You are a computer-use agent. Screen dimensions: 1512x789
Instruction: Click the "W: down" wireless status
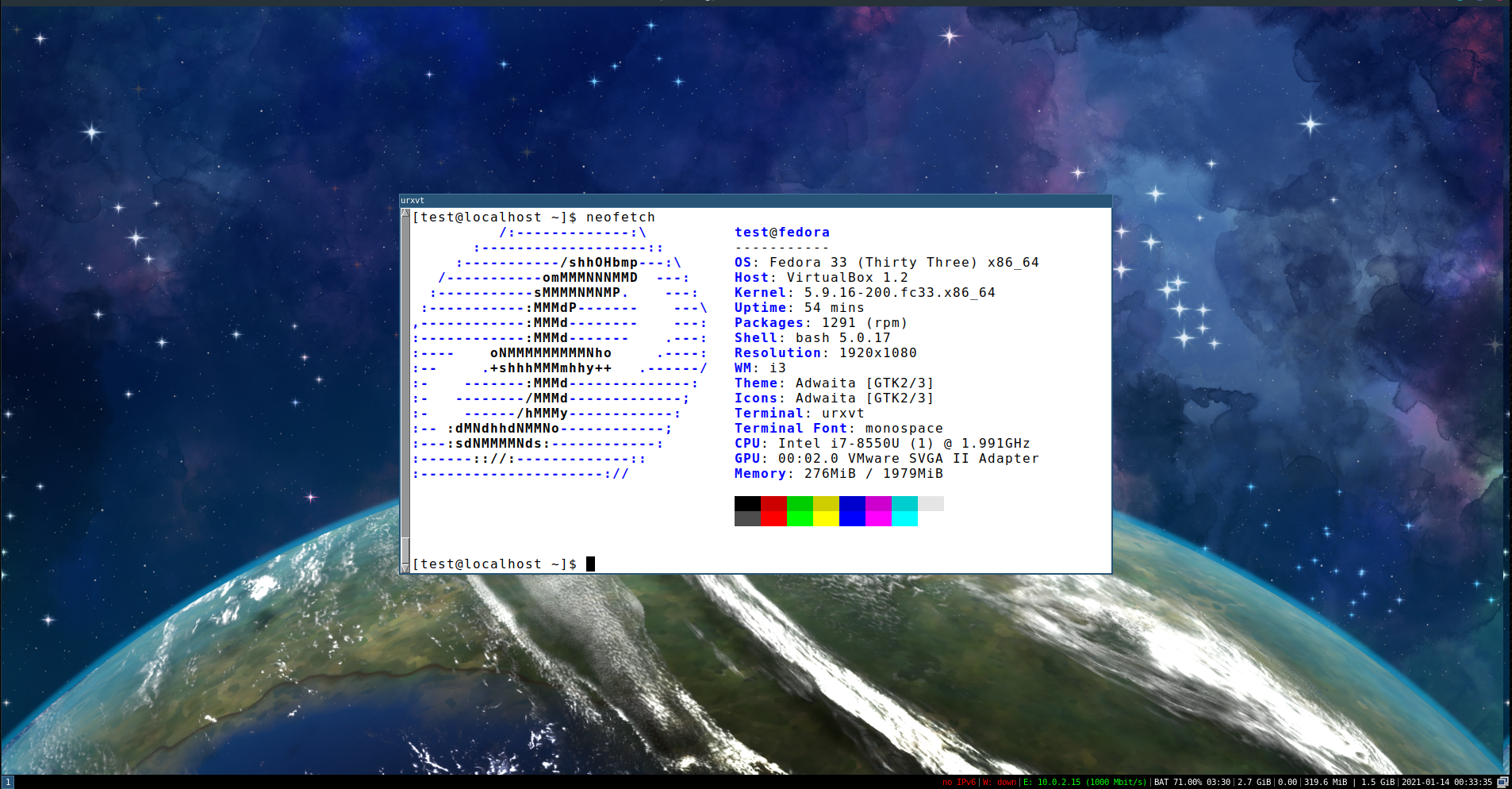click(1000, 783)
